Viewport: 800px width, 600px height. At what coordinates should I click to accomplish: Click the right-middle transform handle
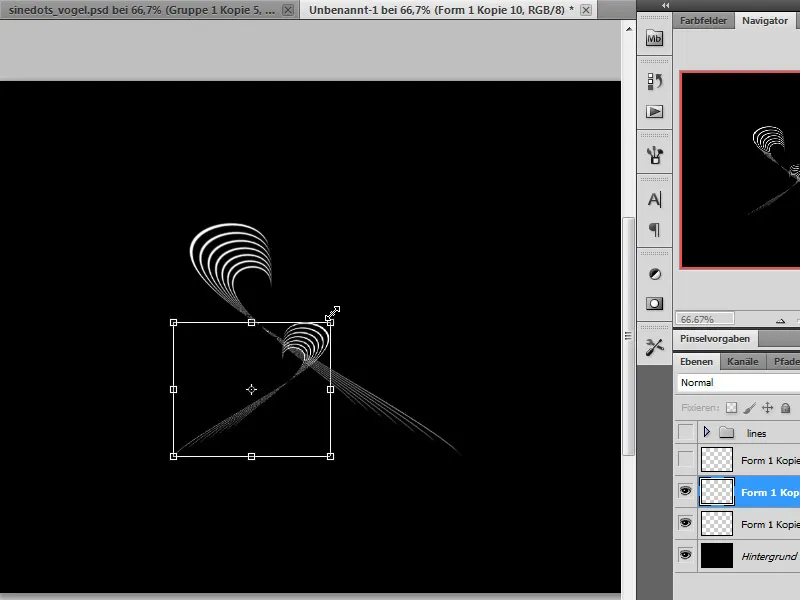click(331, 390)
